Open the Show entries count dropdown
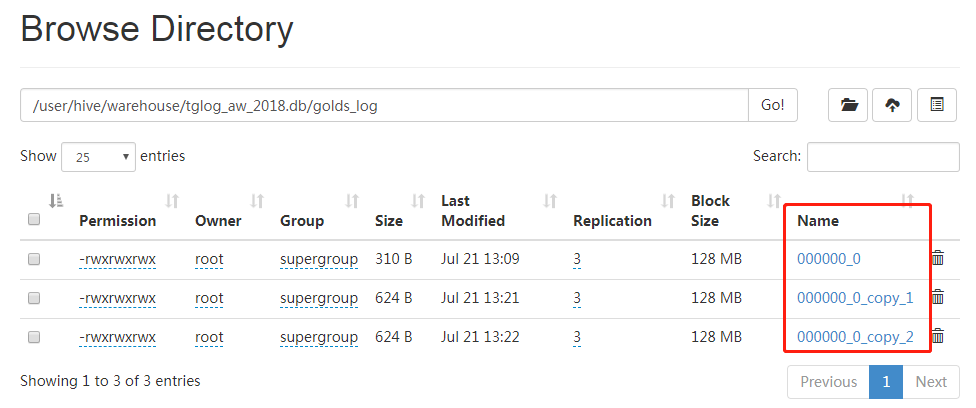This screenshot has height=408, width=976. (98, 157)
